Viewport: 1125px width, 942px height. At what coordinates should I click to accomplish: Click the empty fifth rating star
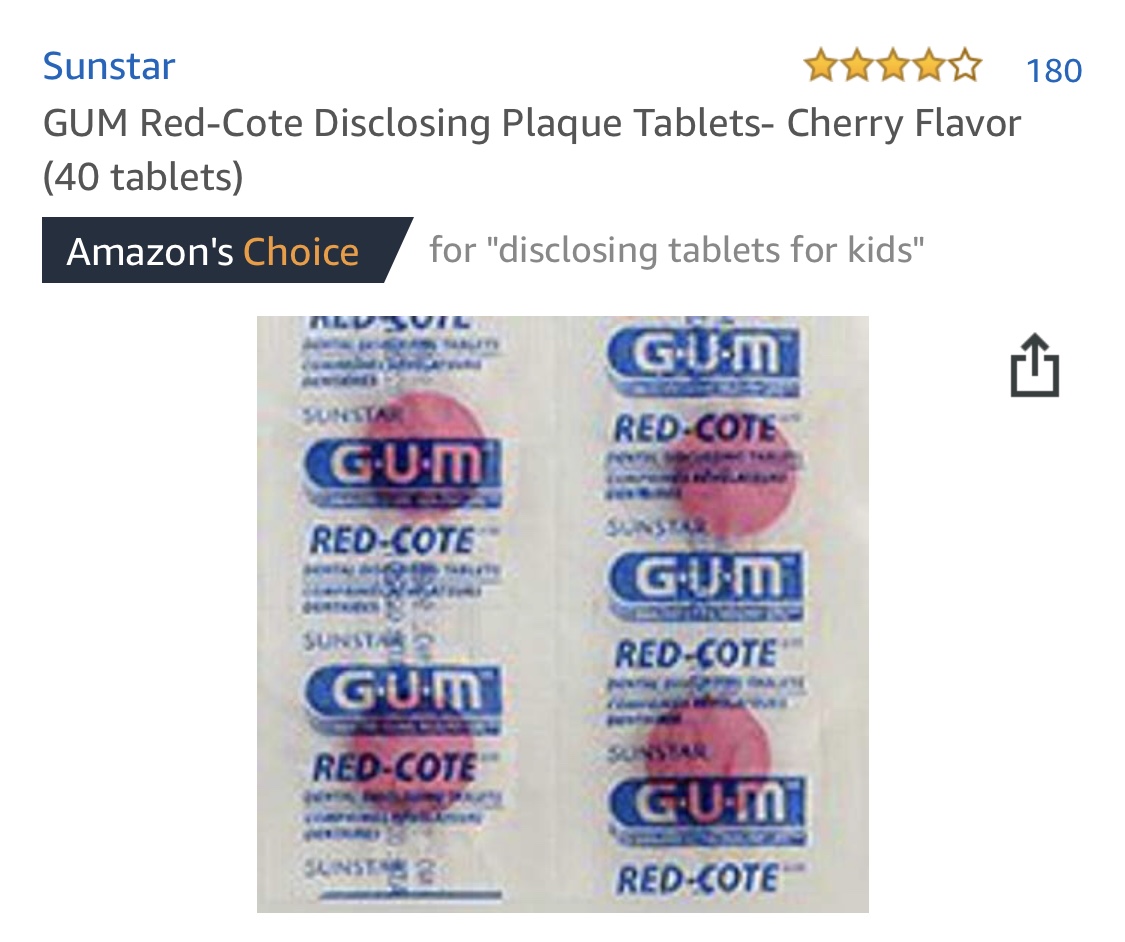[965, 66]
